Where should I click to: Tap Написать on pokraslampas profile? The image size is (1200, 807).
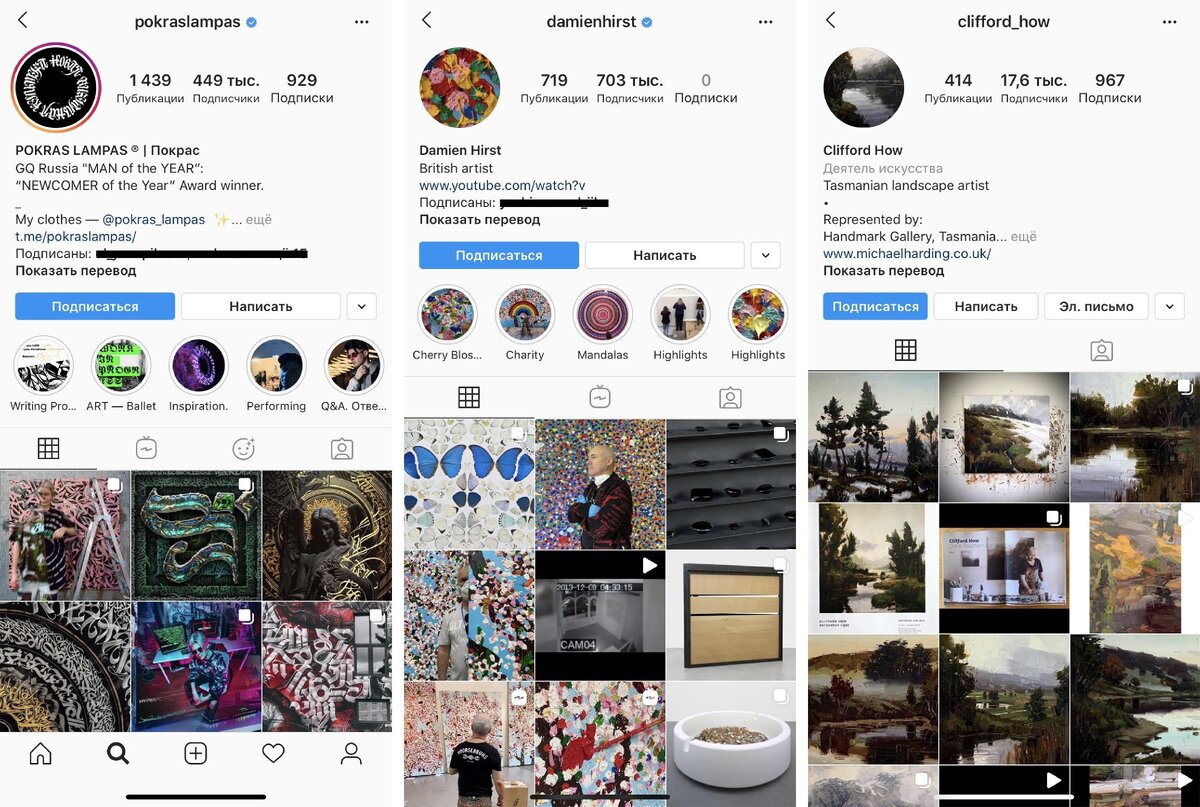coord(261,306)
